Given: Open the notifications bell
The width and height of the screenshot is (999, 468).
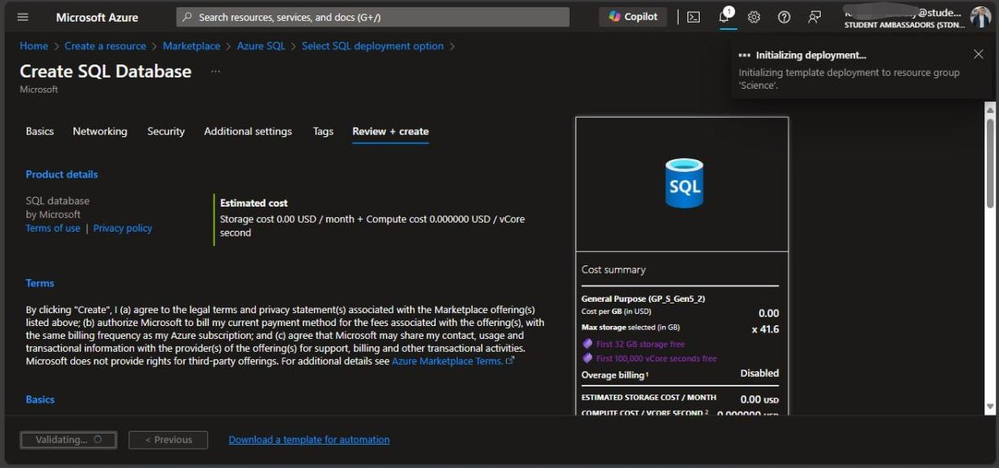Looking at the screenshot, I should [724, 17].
